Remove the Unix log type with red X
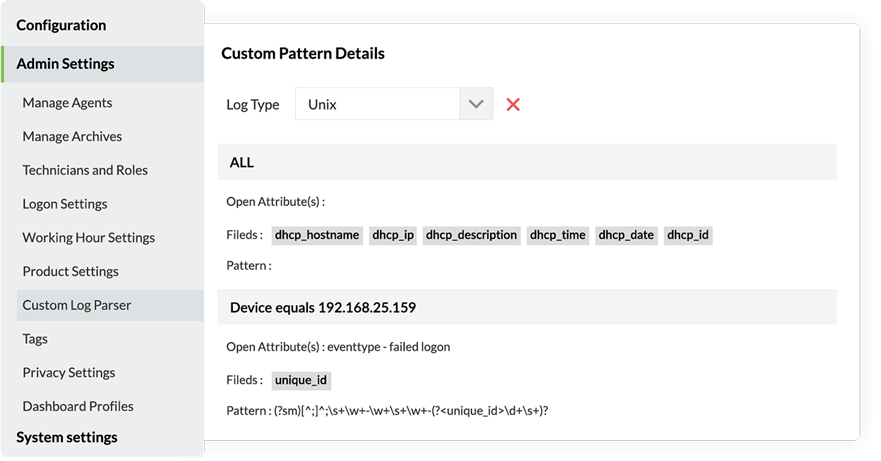 (512, 105)
